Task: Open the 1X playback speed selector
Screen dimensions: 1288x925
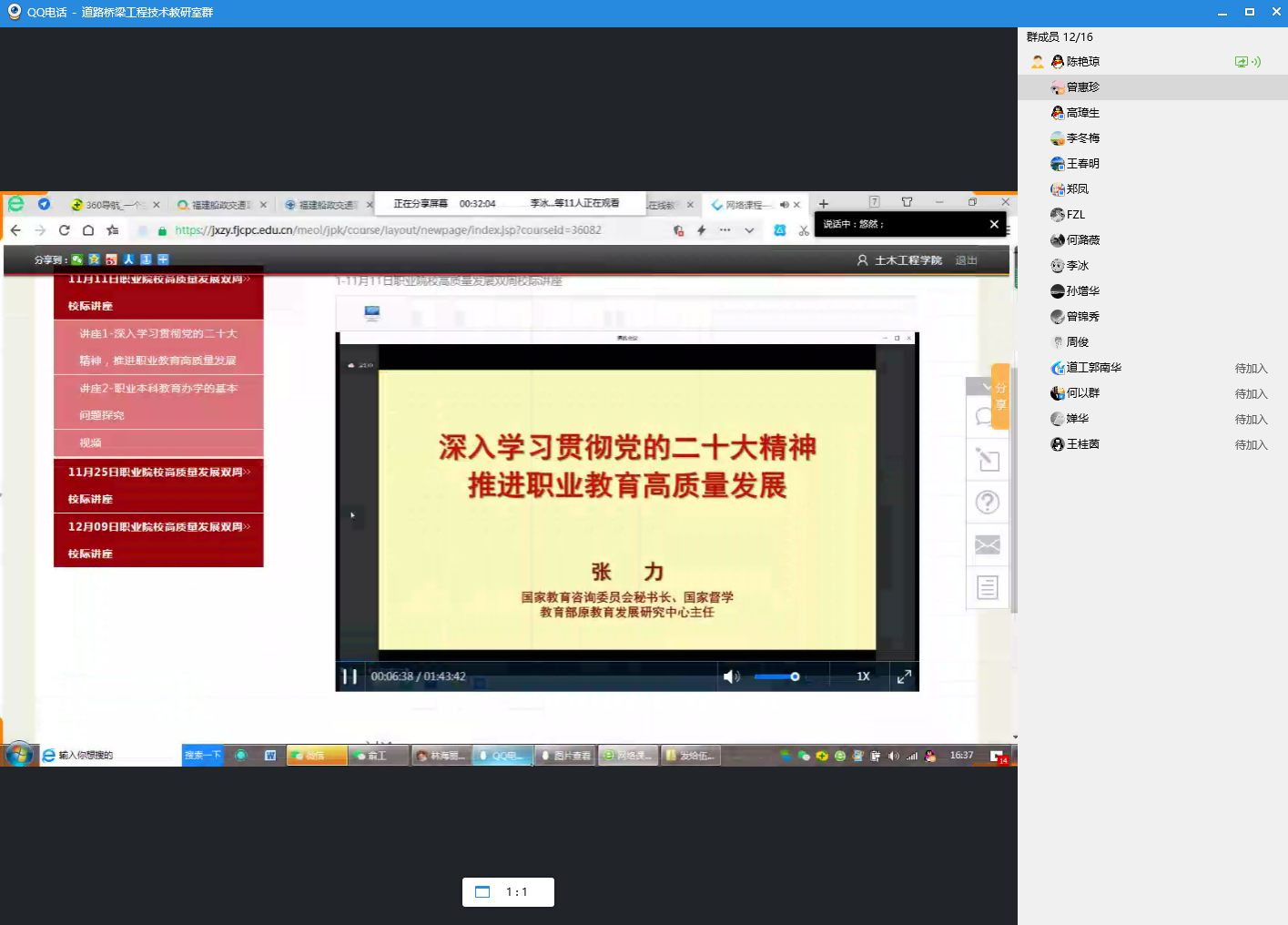Action: (x=863, y=676)
